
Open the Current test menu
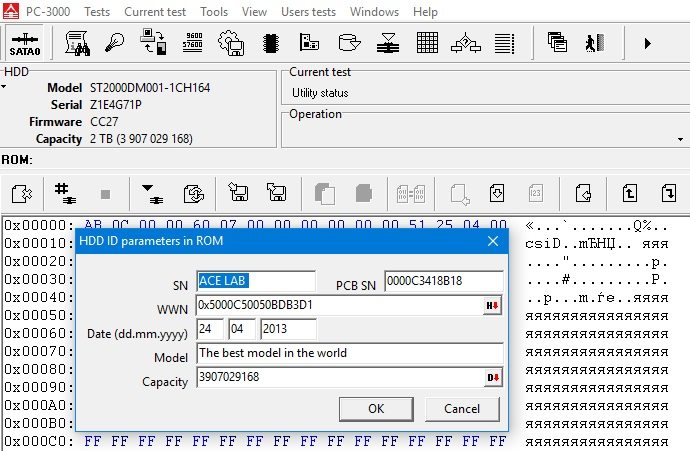pos(155,11)
